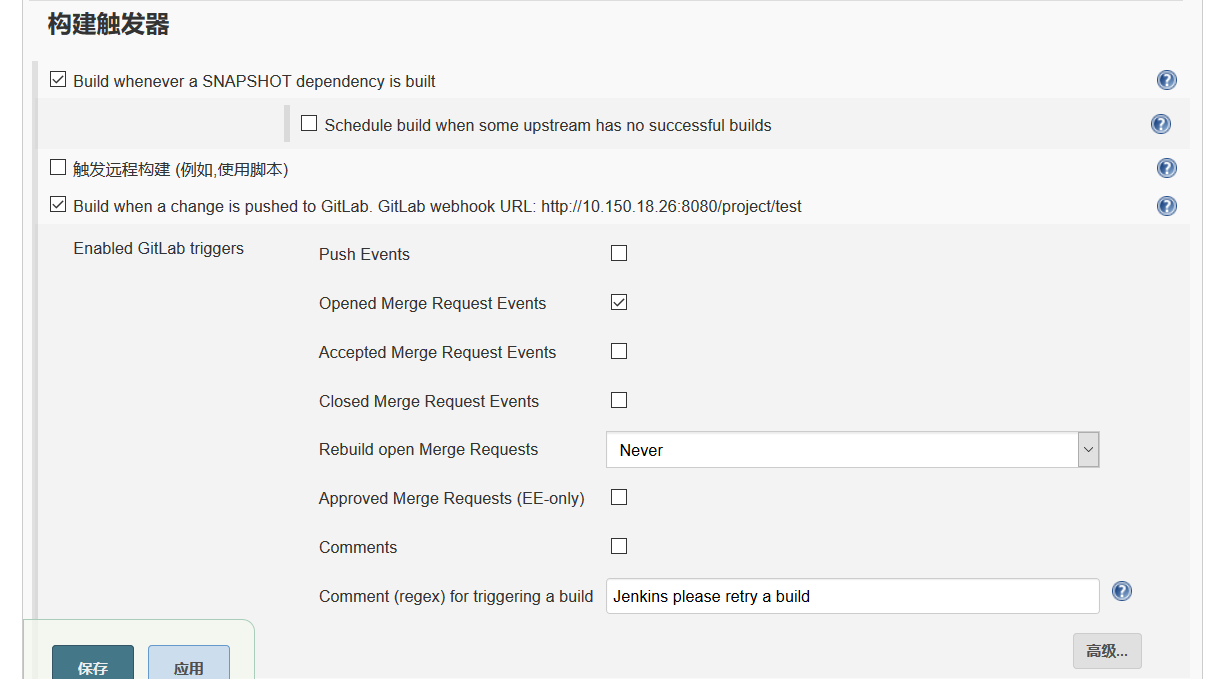Viewport: 1207px width, 679px height.
Task: Uncheck Build whenever a SNAPSHOT dependency
Action: click(x=58, y=78)
